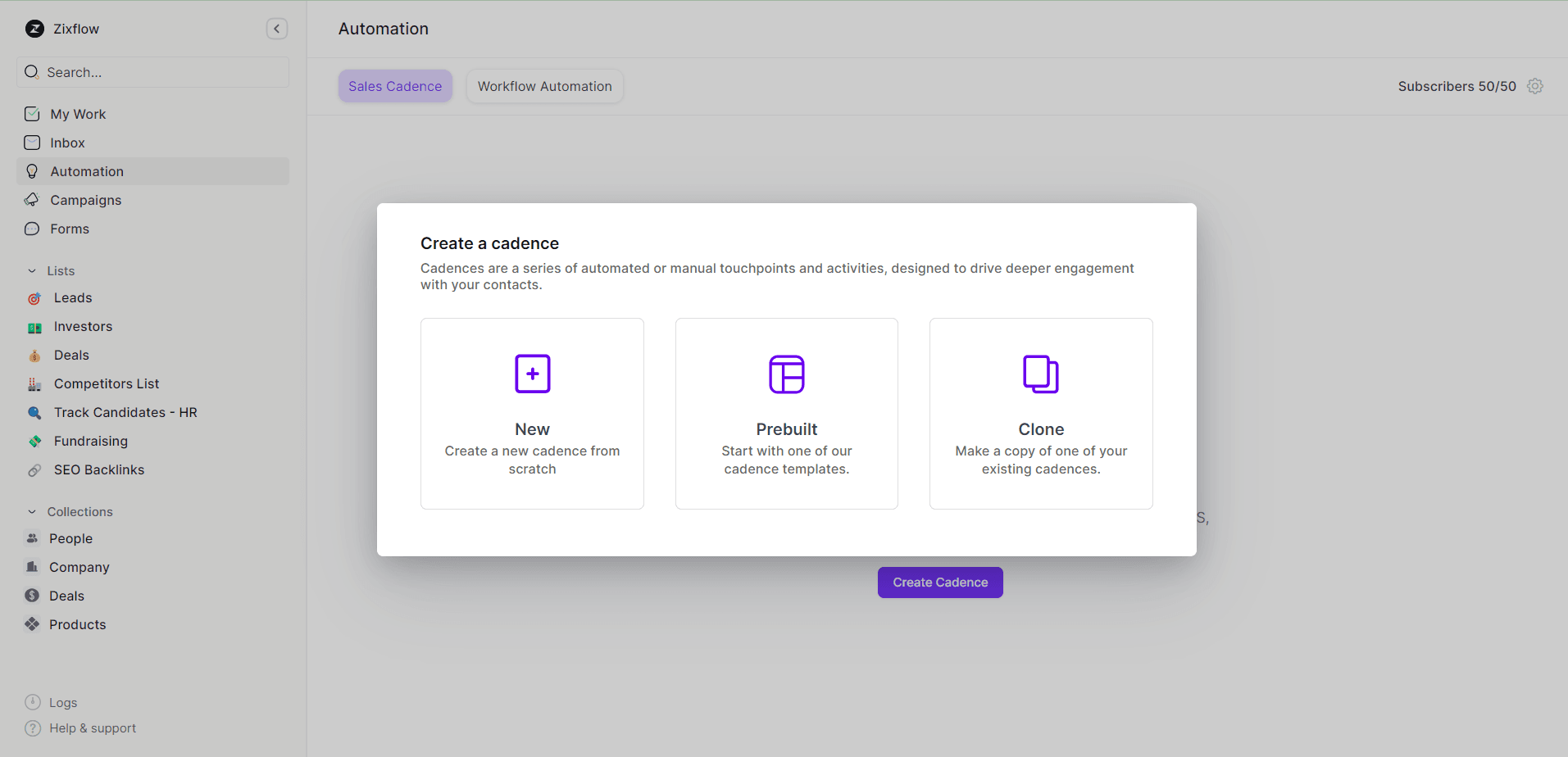Open Track Candidates - HR magnifier icon
The height and width of the screenshot is (757, 1568).
(x=34, y=412)
